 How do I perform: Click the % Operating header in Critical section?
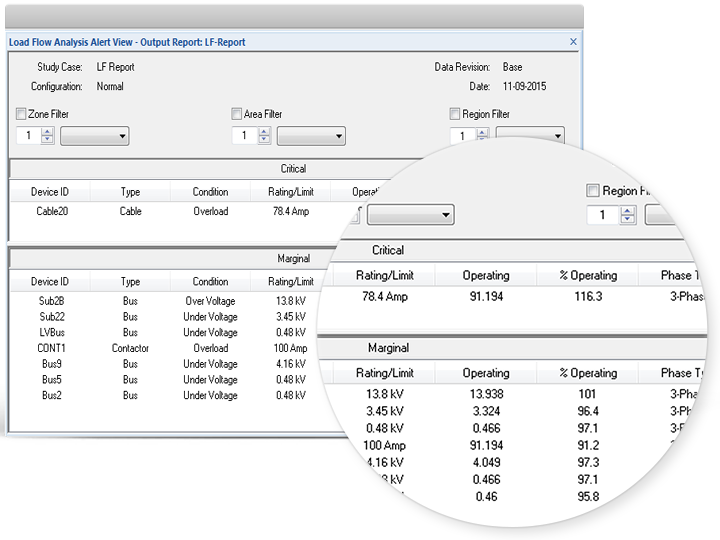tap(587, 275)
